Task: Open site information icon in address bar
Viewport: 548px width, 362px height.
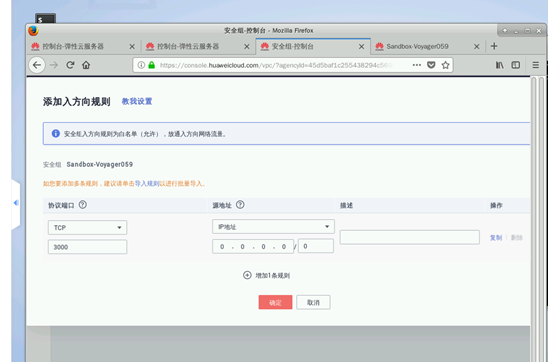Action: [x=141, y=65]
